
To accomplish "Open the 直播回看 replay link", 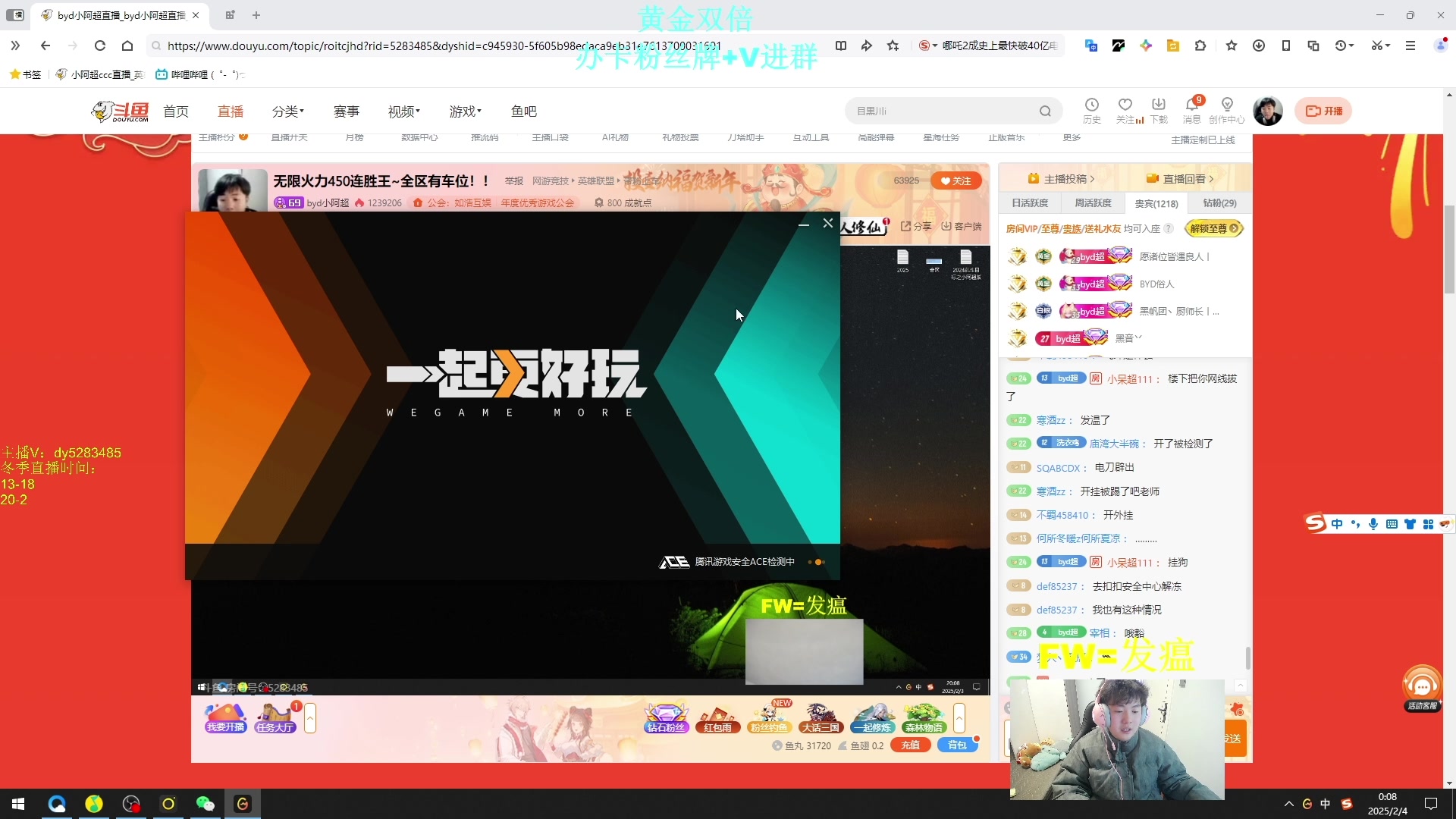I will pos(1180,179).
